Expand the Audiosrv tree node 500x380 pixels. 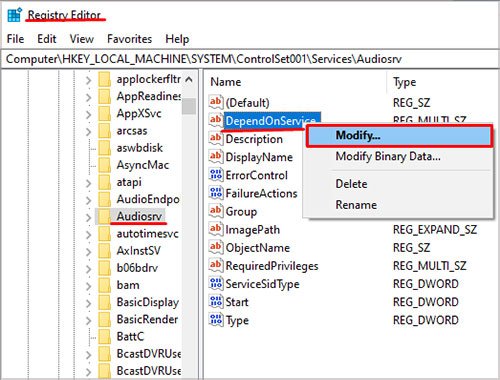(88, 217)
